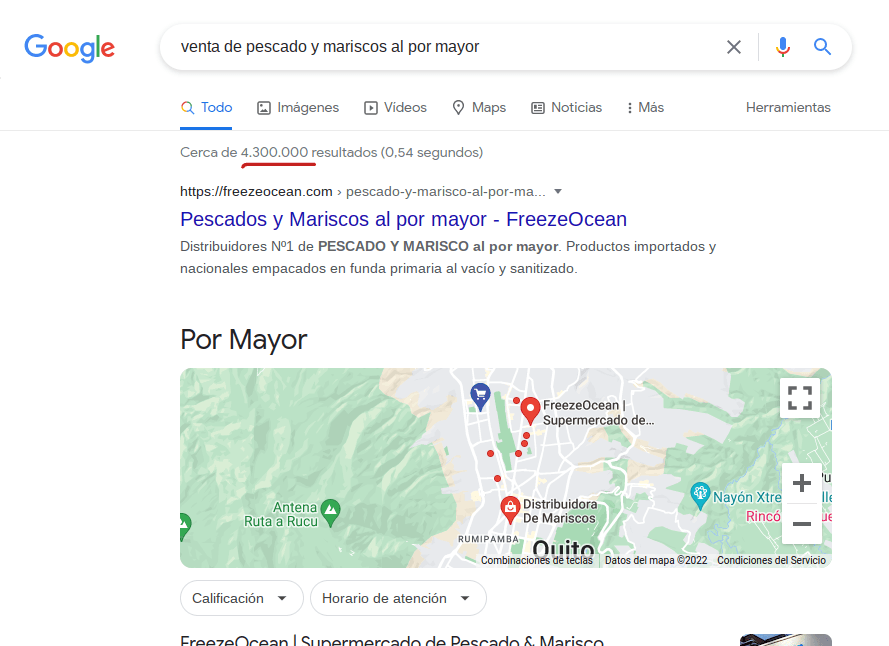This screenshot has height=646, width=889.
Task: Zoom out on the map
Action: coord(802,523)
